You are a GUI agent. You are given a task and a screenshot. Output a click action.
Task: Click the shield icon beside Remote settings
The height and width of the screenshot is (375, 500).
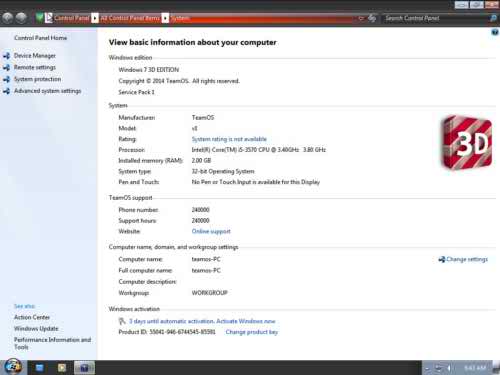6,67
